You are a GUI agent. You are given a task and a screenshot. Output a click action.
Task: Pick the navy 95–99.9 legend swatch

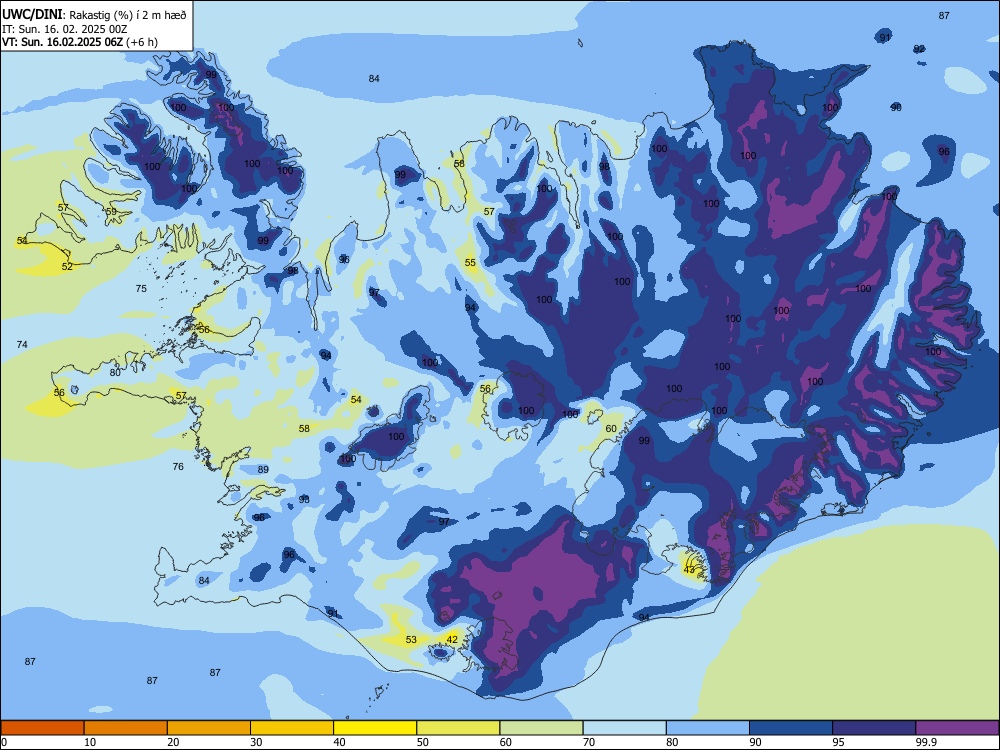click(874, 728)
